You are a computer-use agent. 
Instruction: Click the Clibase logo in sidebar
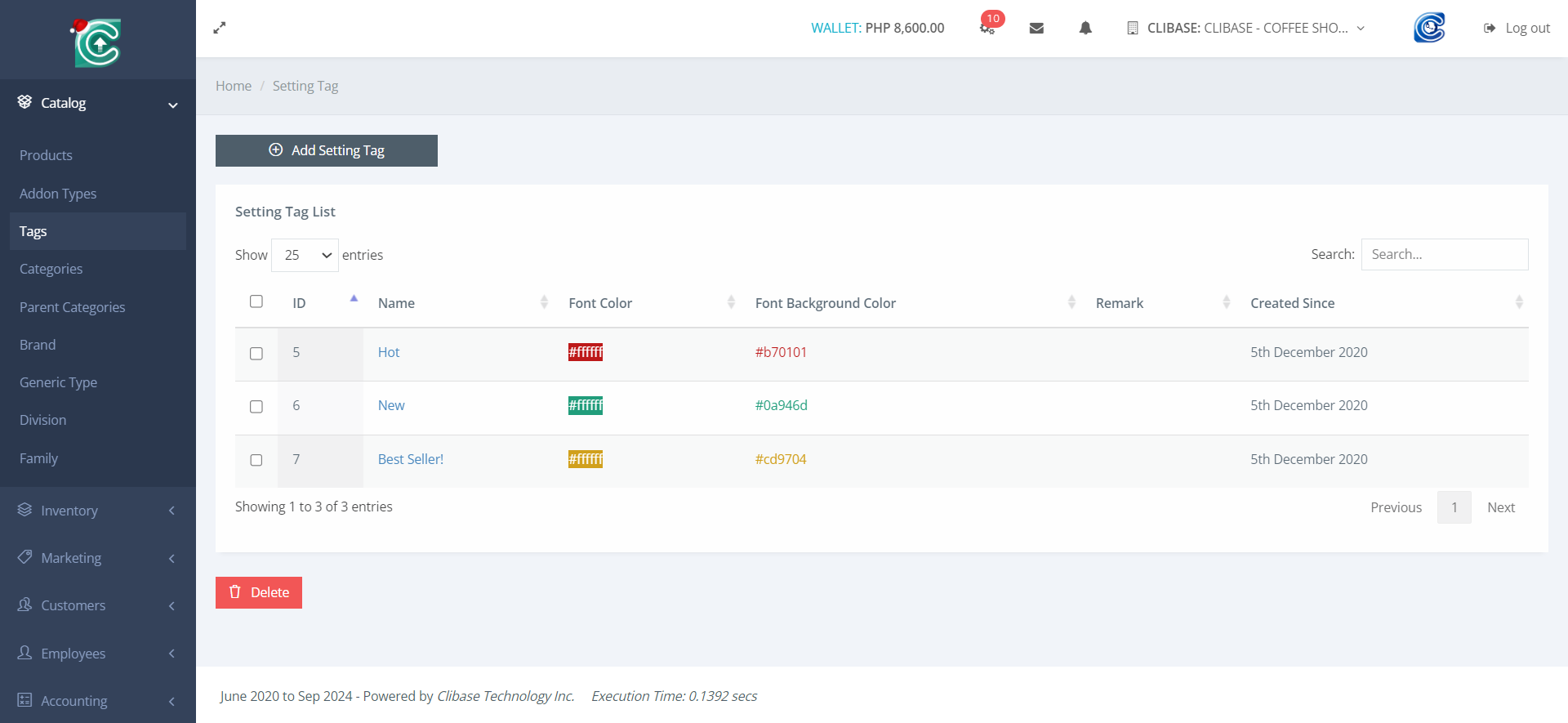pyautogui.click(x=97, y=42)
